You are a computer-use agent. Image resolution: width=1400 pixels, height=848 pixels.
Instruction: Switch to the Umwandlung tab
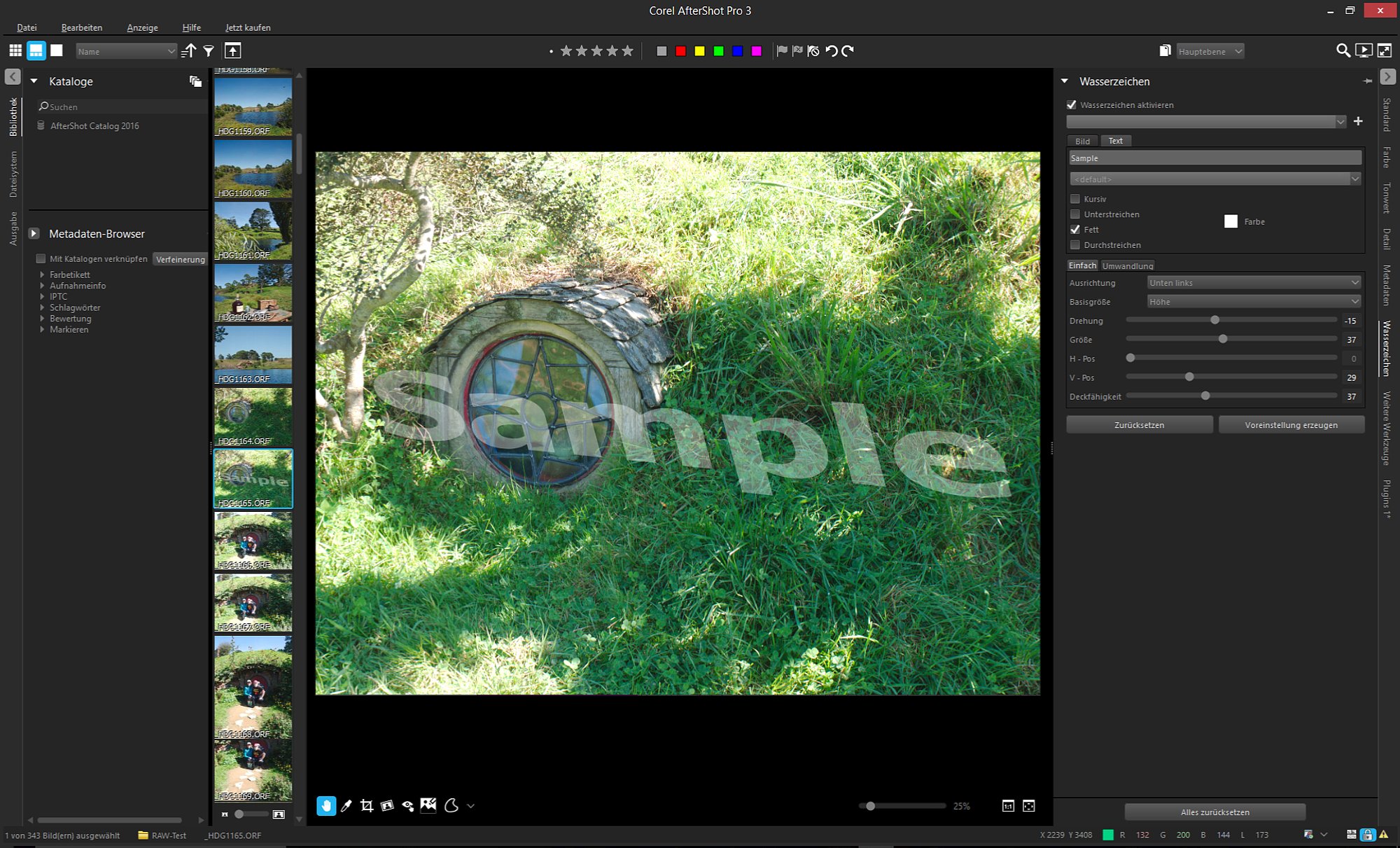(1128, 265)
